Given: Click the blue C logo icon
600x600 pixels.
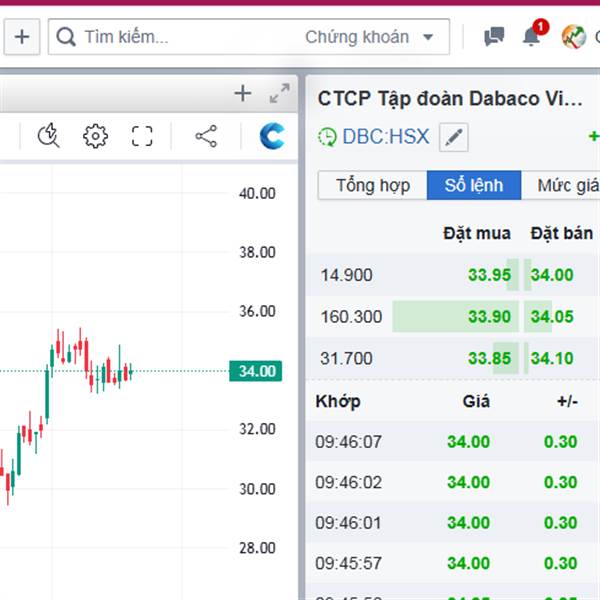Looking at the screenshot, I should tap(272, 136).
